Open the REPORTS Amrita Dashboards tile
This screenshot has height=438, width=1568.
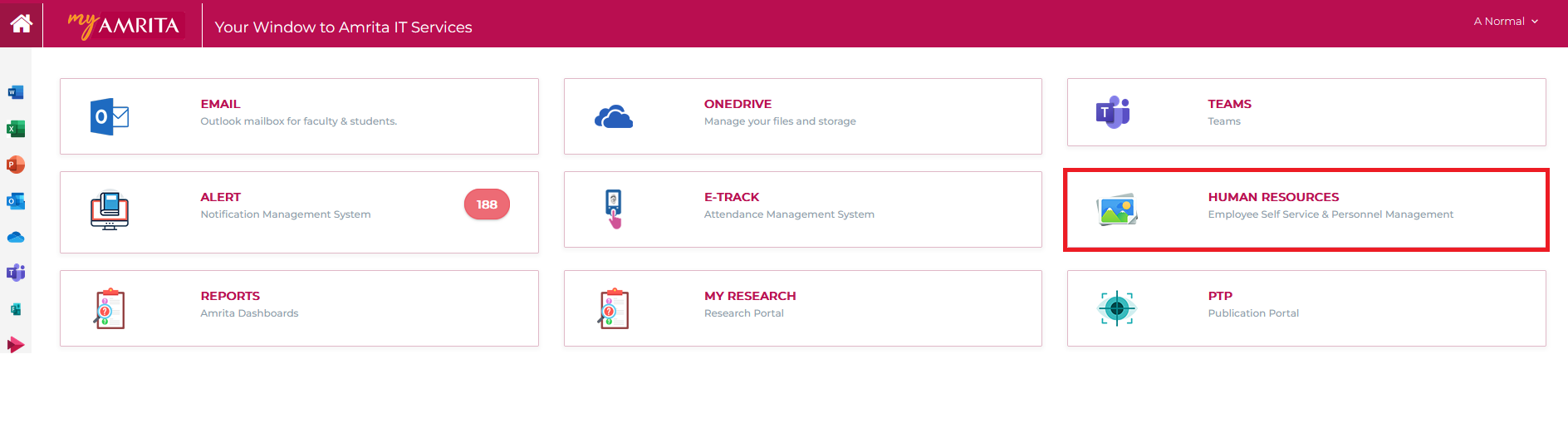230,296
